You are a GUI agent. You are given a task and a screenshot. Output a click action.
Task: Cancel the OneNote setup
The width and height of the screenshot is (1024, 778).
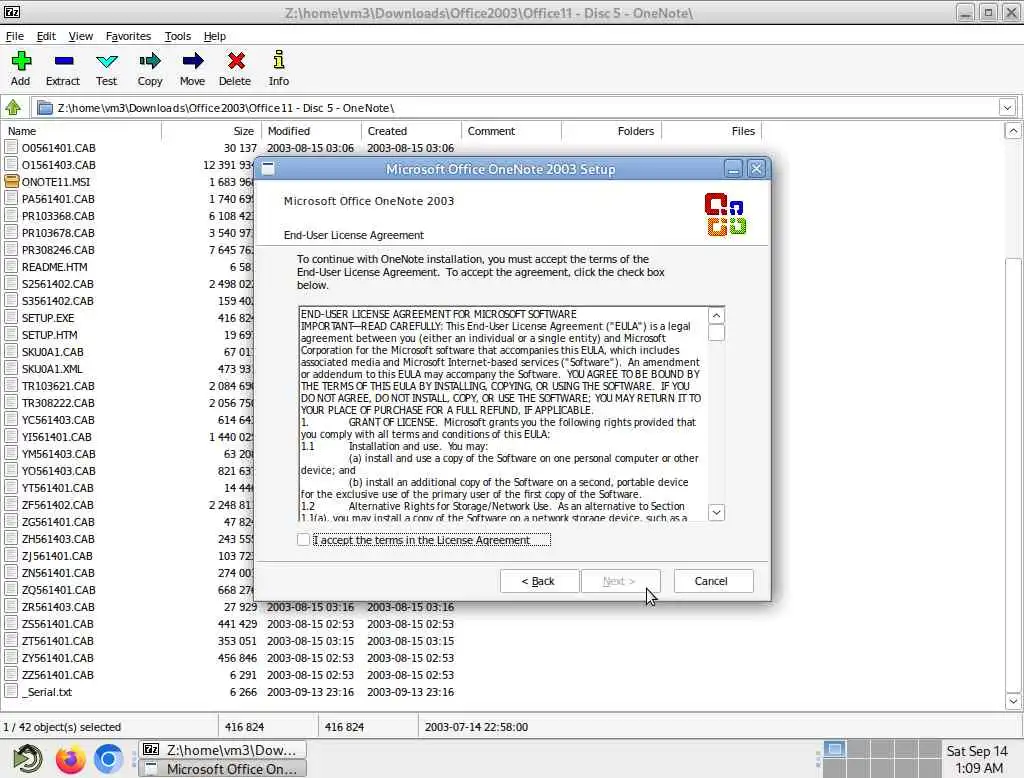712,581
